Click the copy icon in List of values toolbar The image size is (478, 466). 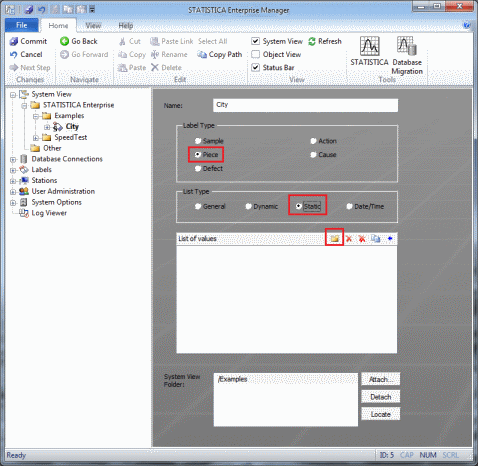coord(376,239)
